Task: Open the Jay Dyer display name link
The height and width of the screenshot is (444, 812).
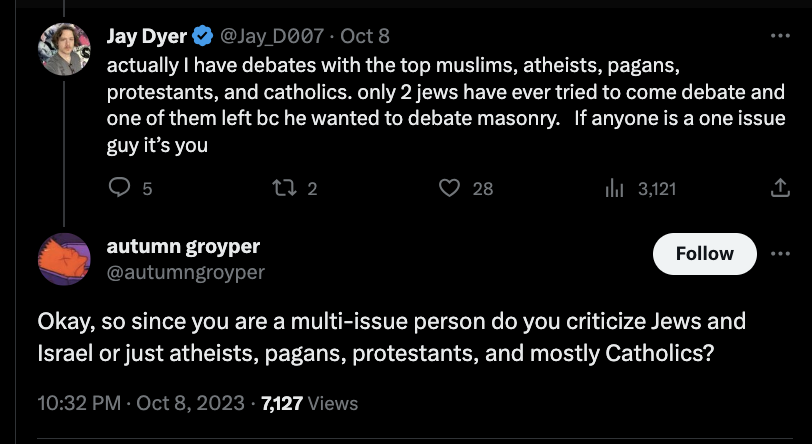Action: 147,36
